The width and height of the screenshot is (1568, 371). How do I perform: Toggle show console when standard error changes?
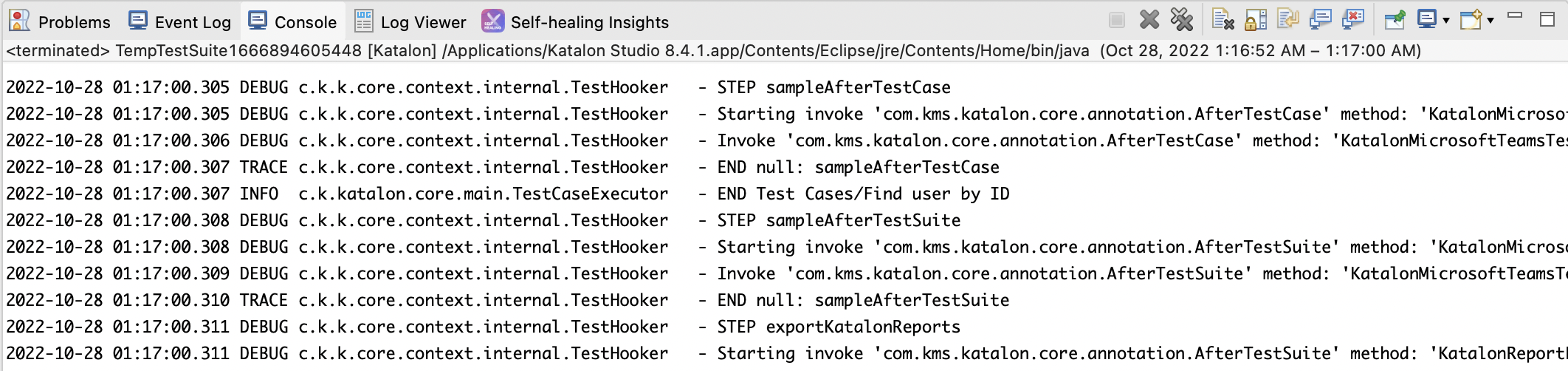coord(1352,20)
